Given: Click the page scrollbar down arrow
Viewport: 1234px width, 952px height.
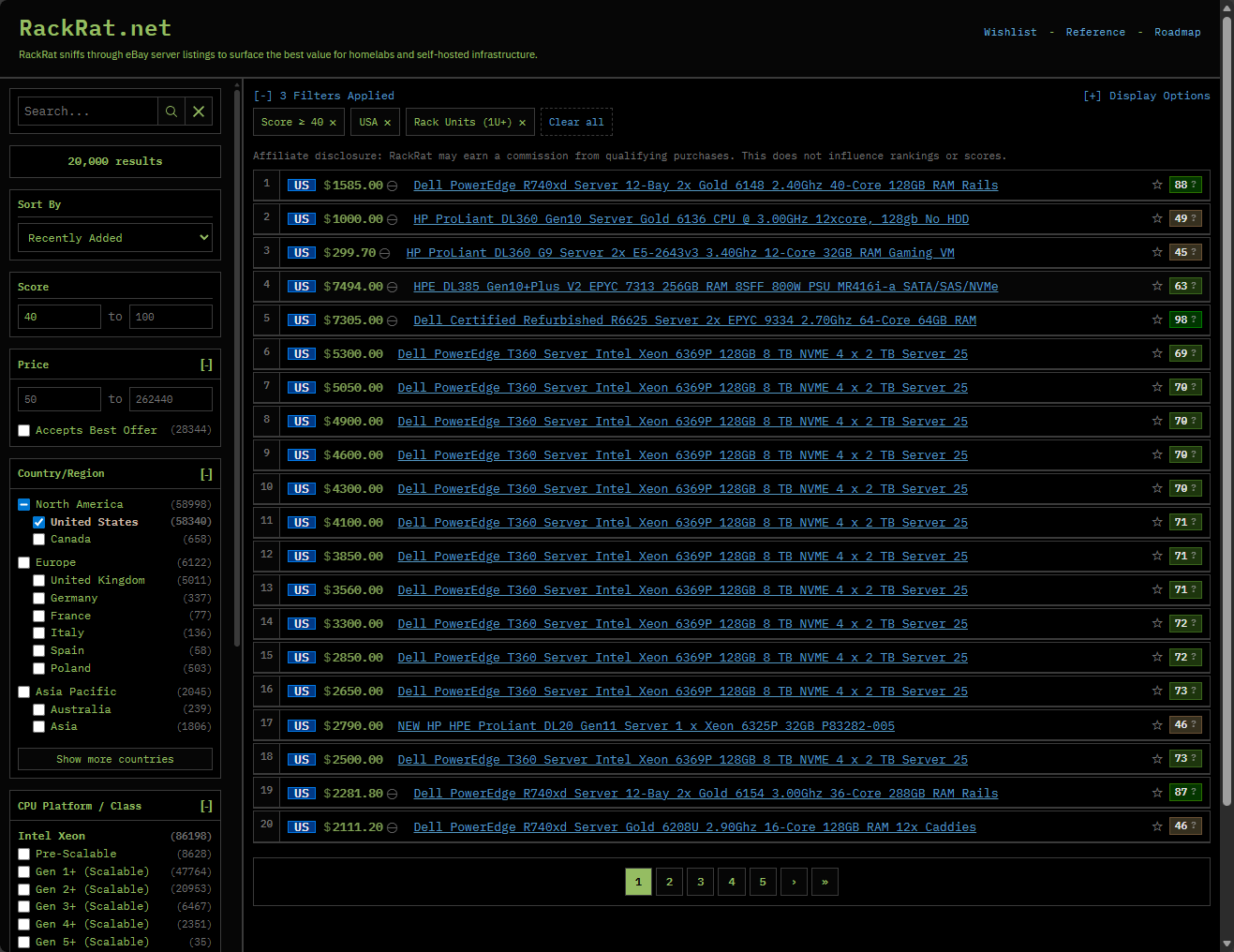Looking at the screenshot, I should click(x=1227, y=944).
